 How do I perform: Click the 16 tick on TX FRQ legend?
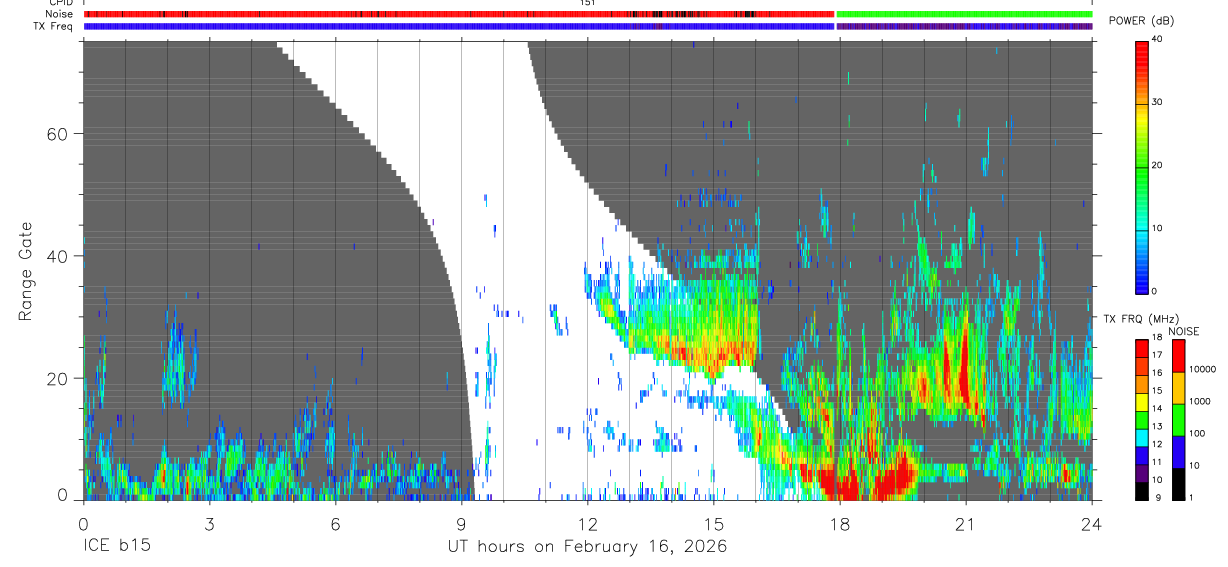coord(1157,373)
